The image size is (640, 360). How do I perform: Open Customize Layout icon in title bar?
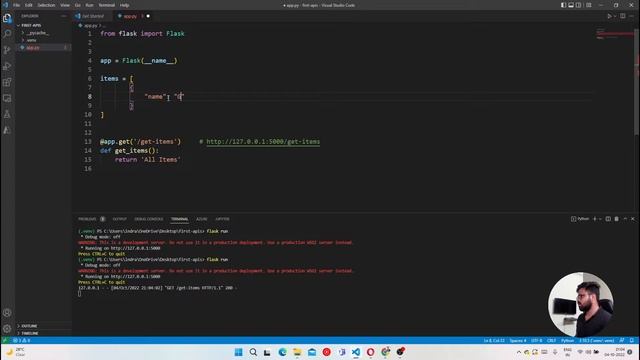coord(589,5)
